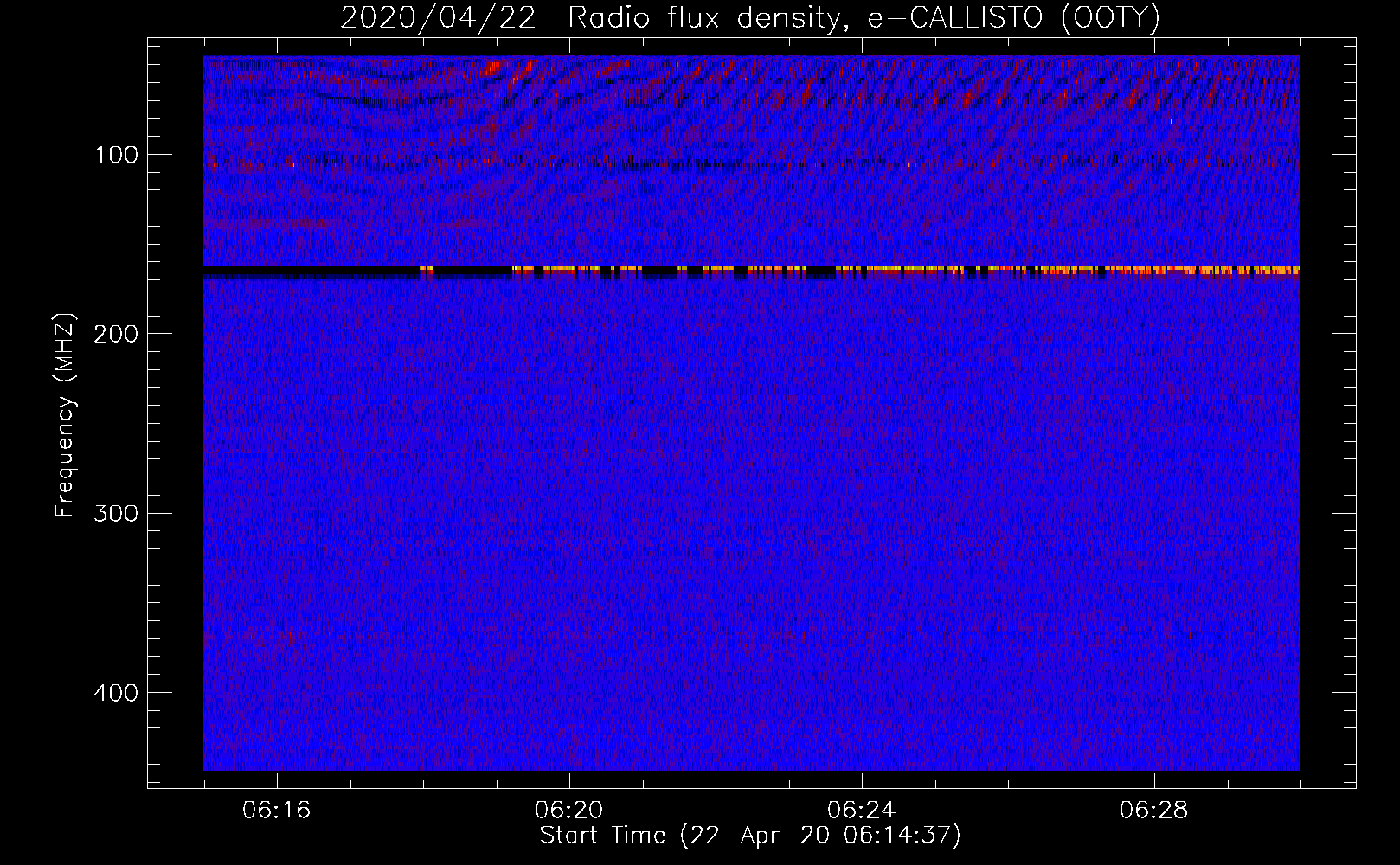Click the '100' frequency tick label
Viewport: 1400px width, 865px height.
(x=117, y=155)
